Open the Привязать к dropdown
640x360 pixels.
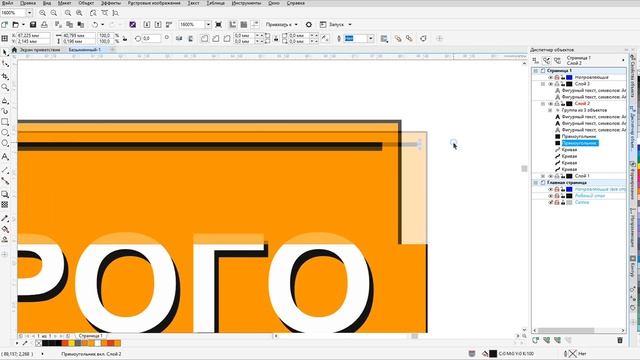[282, 25]
